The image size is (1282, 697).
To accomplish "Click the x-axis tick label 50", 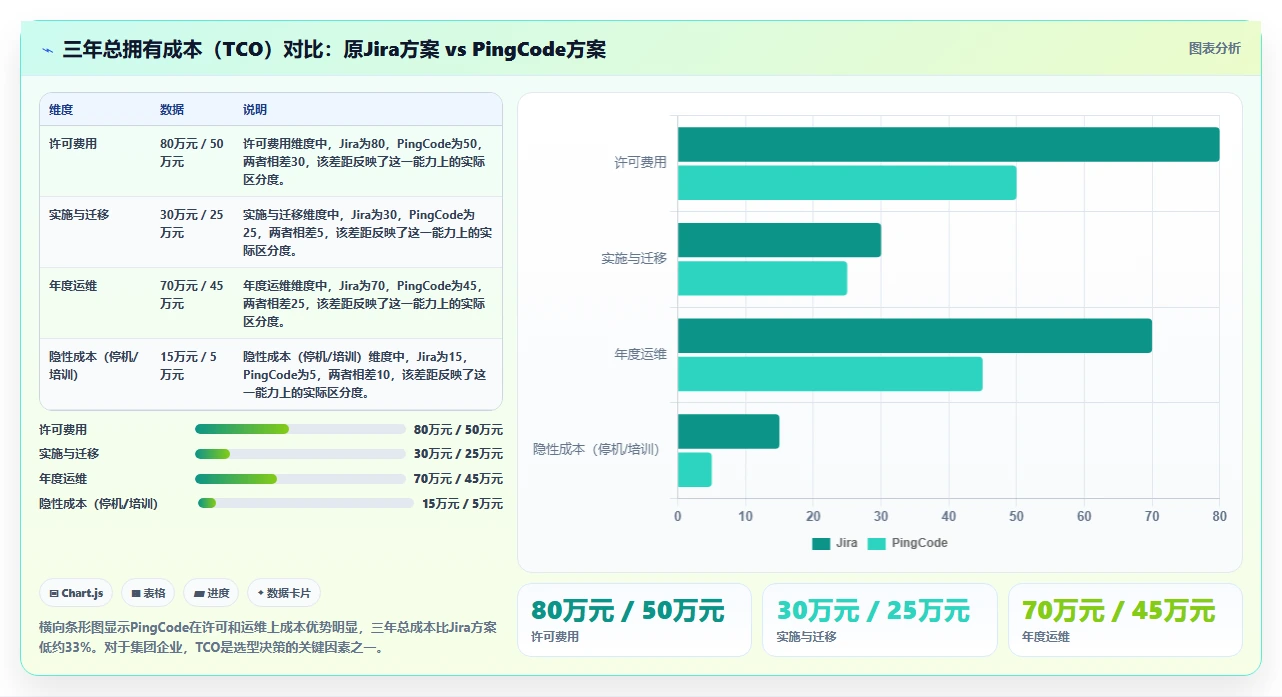I will 1016,517.
